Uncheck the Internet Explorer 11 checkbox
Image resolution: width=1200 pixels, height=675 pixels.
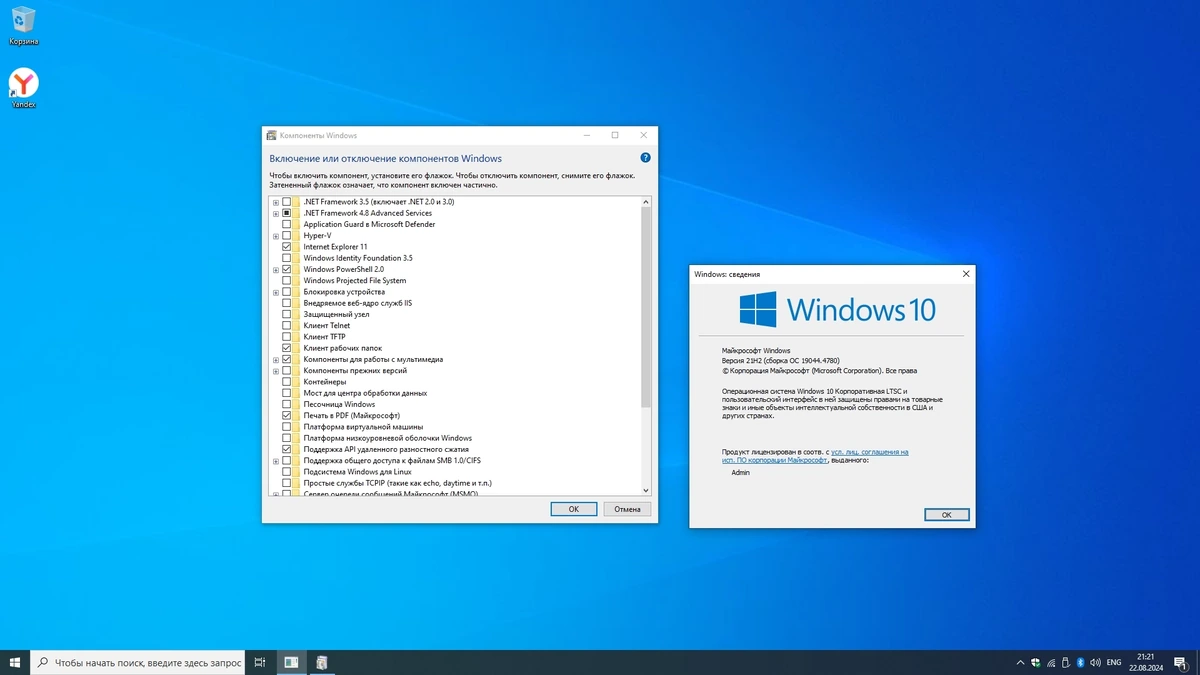pos(287,246)
